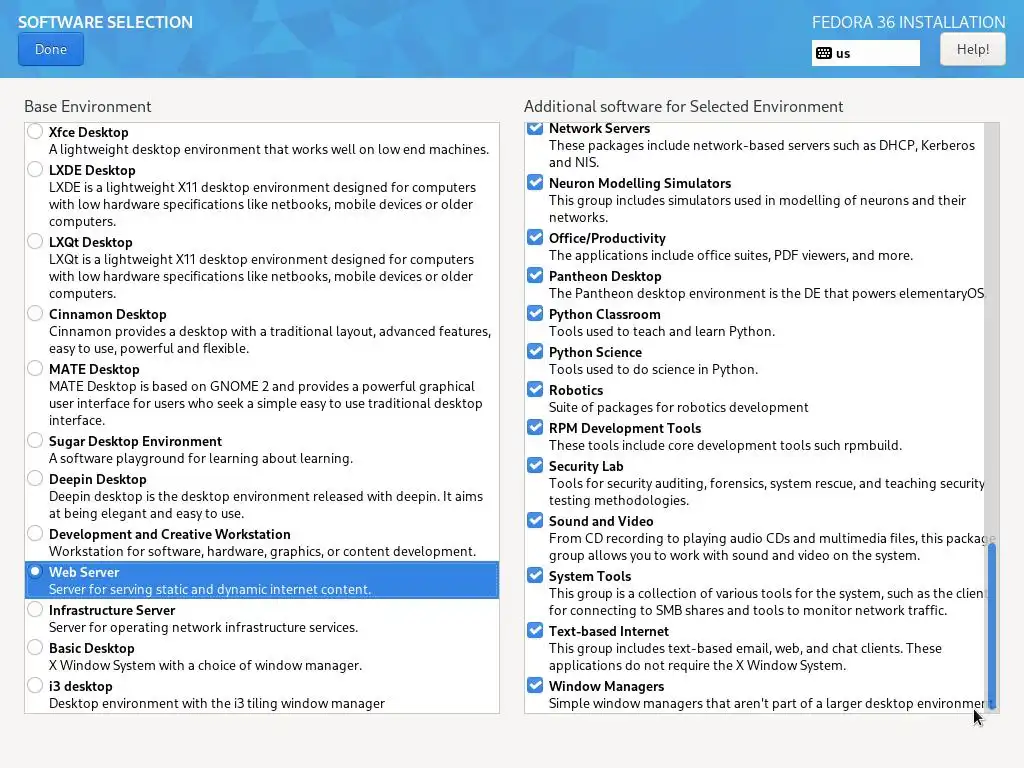This screenshot has width=1024, height=768.
Task: Click 'Server for operating network infrastructure services.'
Action: click(x=203, y=628)
